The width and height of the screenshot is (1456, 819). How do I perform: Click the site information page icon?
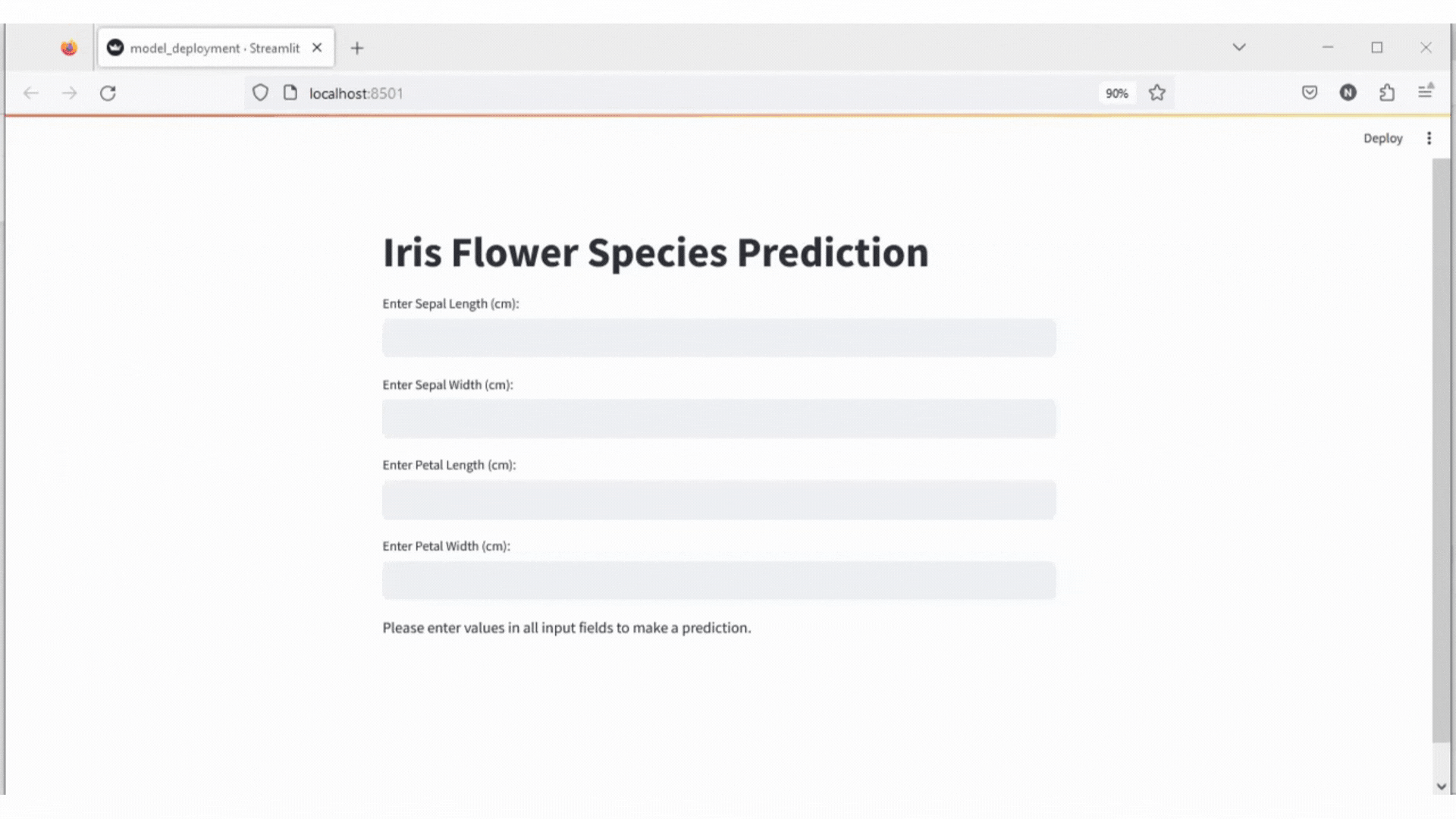(290, 93)
